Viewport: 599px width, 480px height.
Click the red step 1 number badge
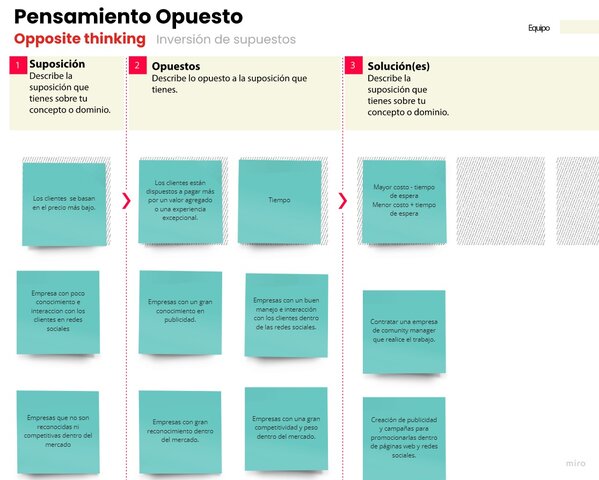[x=18, y=65]
